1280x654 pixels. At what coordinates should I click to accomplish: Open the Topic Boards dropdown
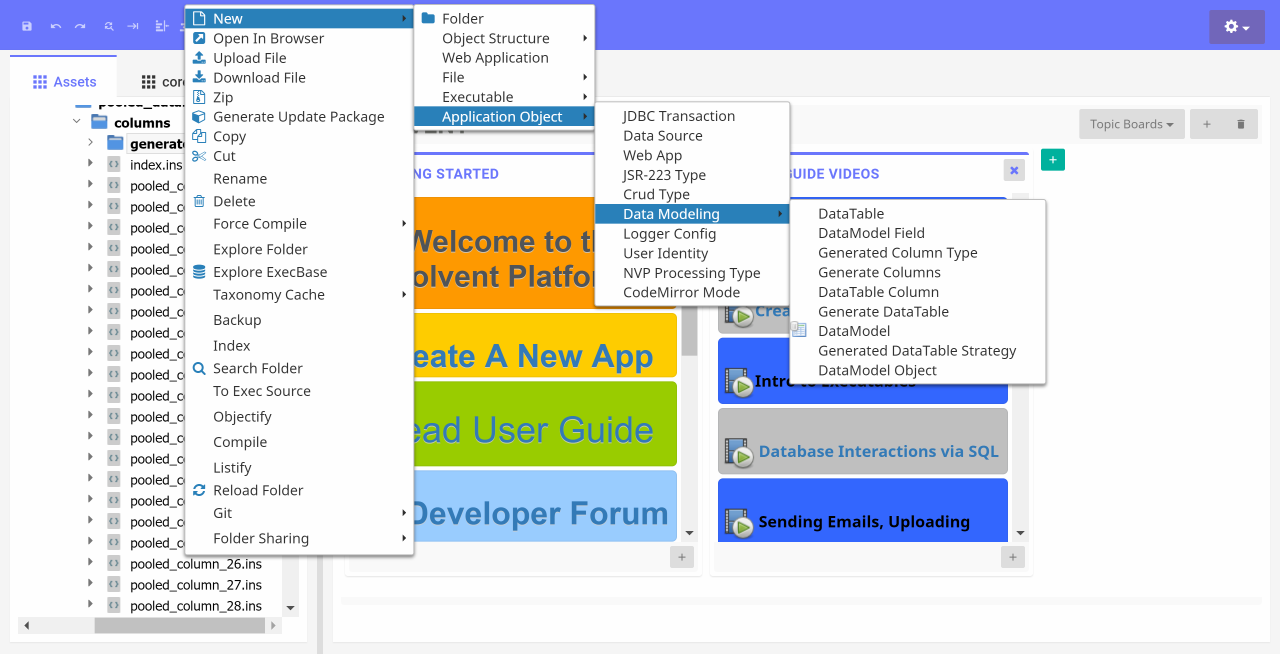pos(1132,124)
